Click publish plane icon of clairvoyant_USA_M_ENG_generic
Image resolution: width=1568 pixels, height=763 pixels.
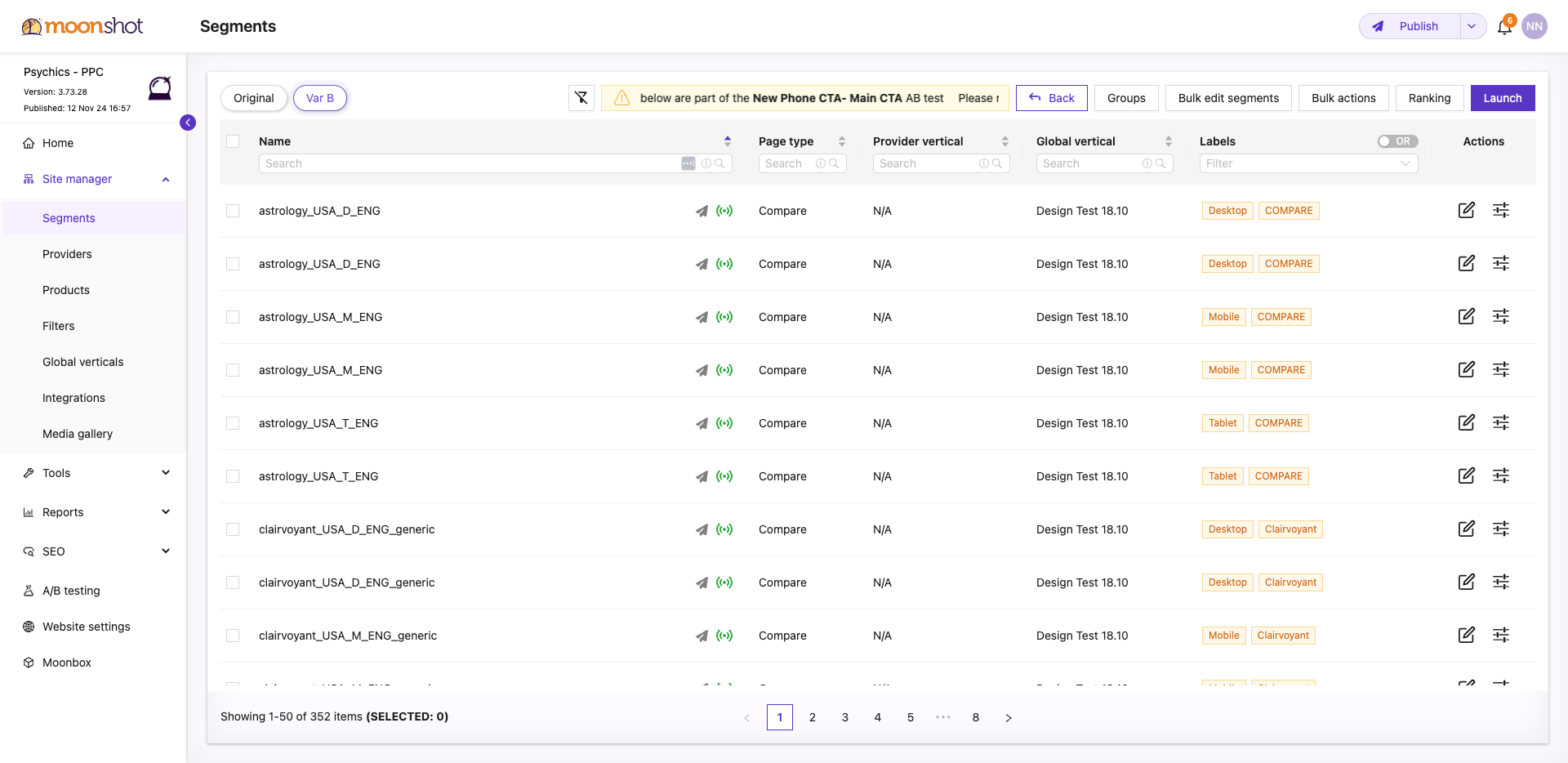(702, 636)
